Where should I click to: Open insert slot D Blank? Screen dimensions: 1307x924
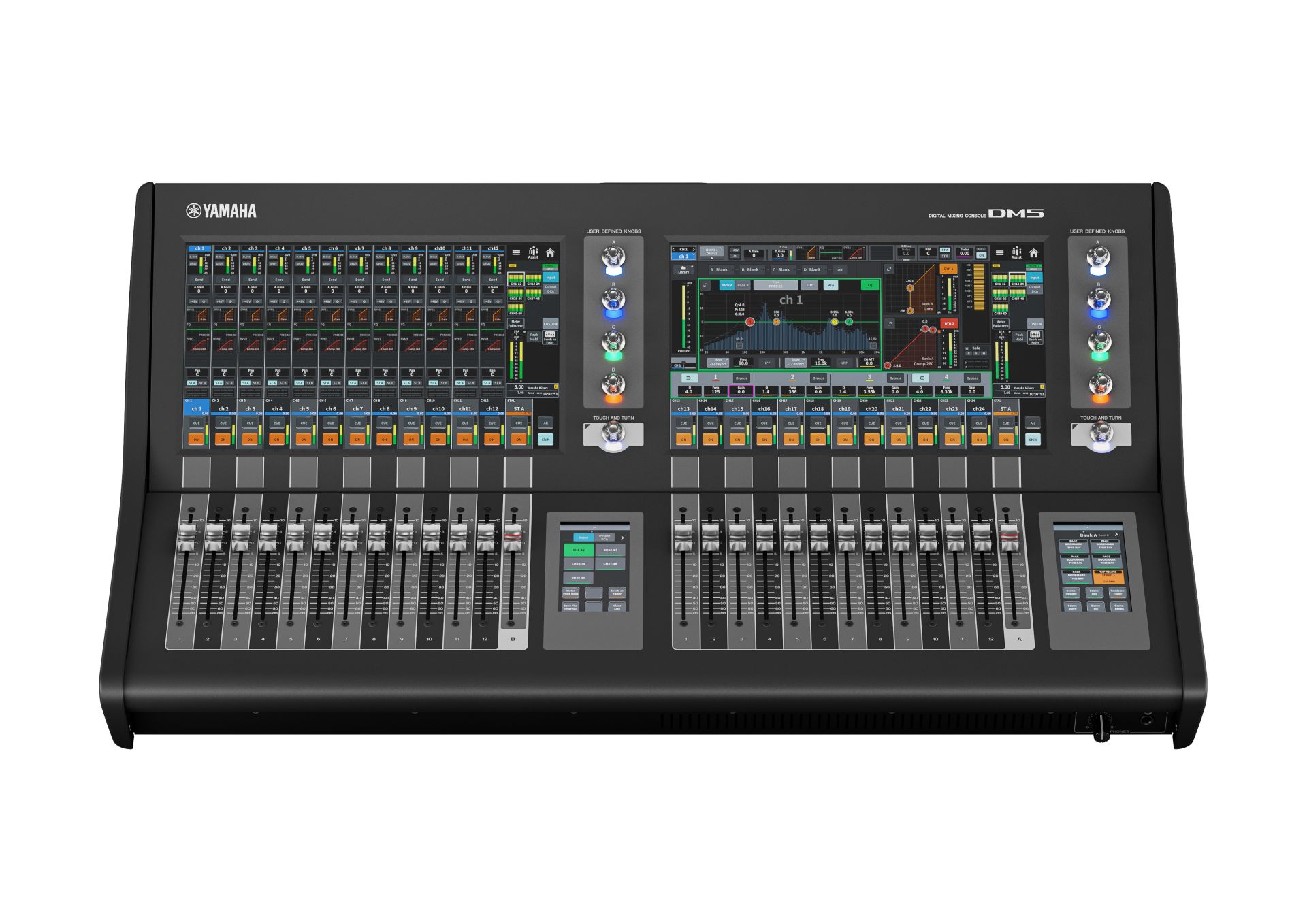[813, 269]
